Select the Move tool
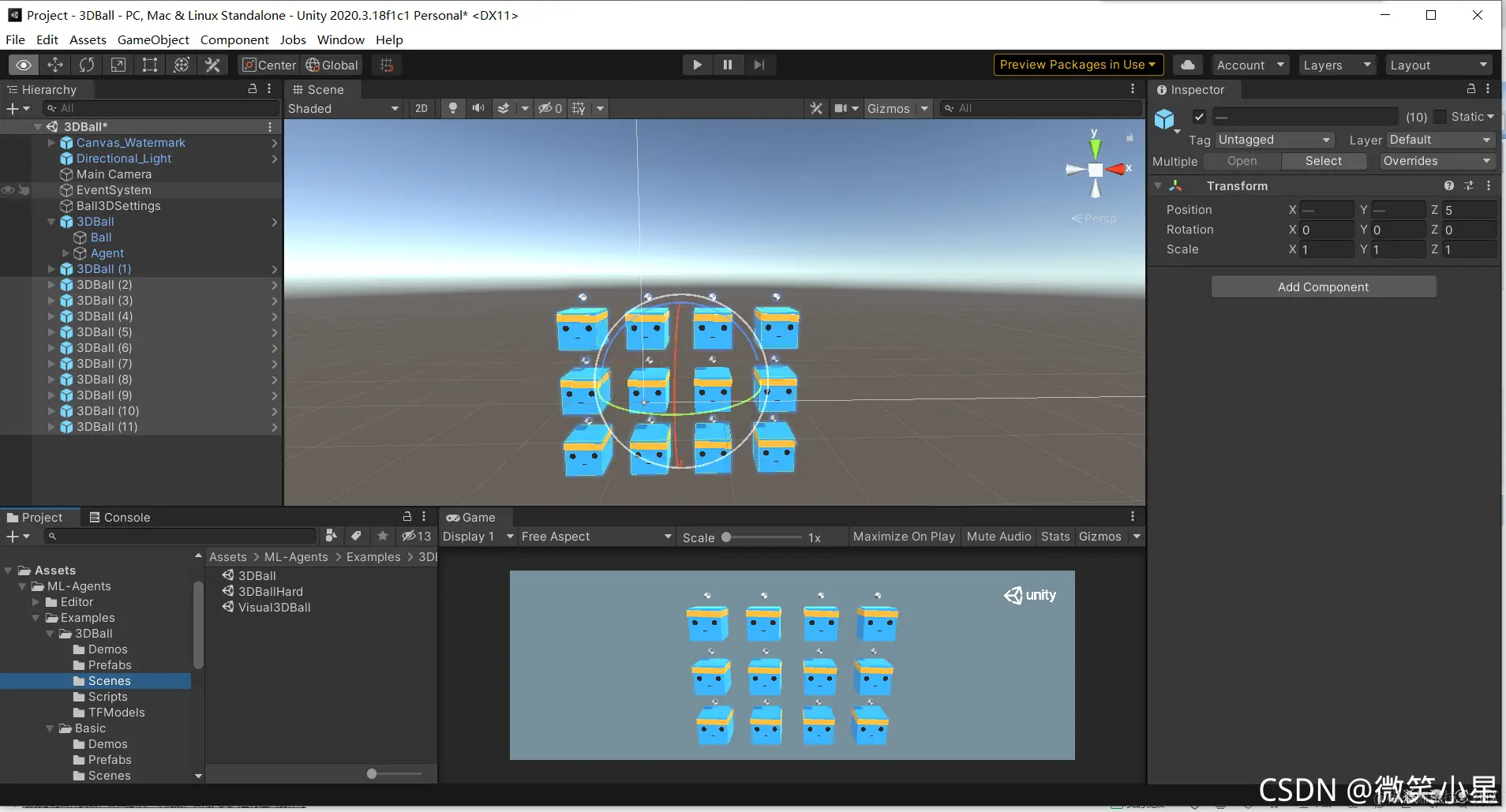Screen dimensions: 1506x812 click(55, 65)
